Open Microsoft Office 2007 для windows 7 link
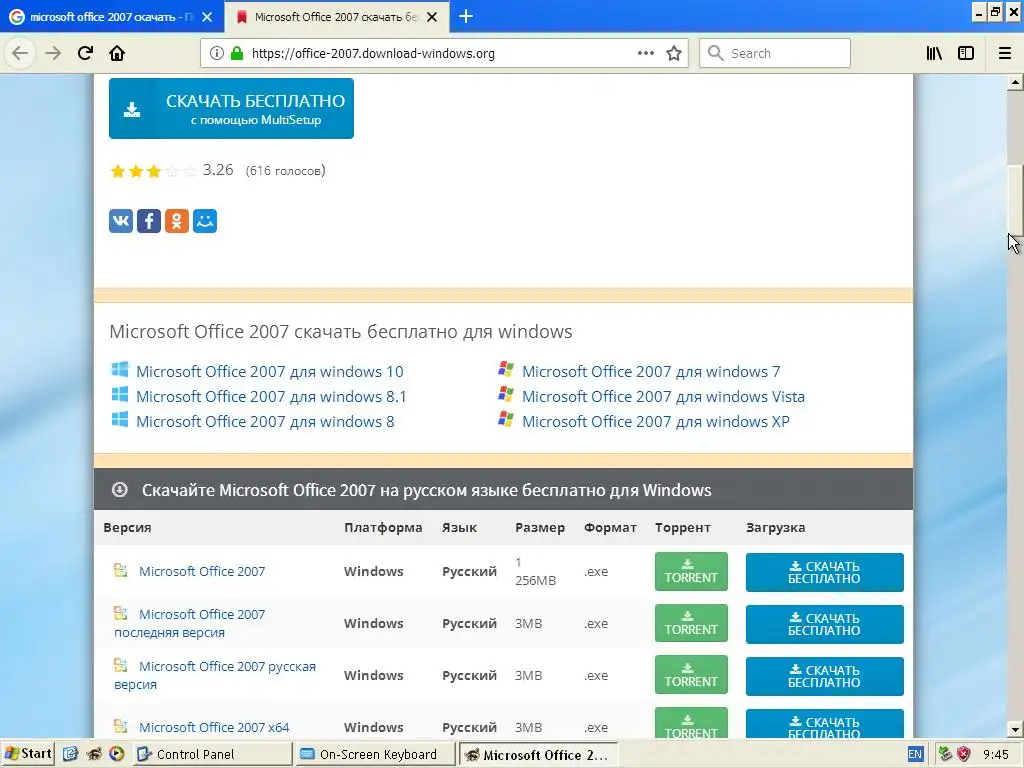This screenshot has width=1024, height=768. pyautogui.click(x=651, y=372)
